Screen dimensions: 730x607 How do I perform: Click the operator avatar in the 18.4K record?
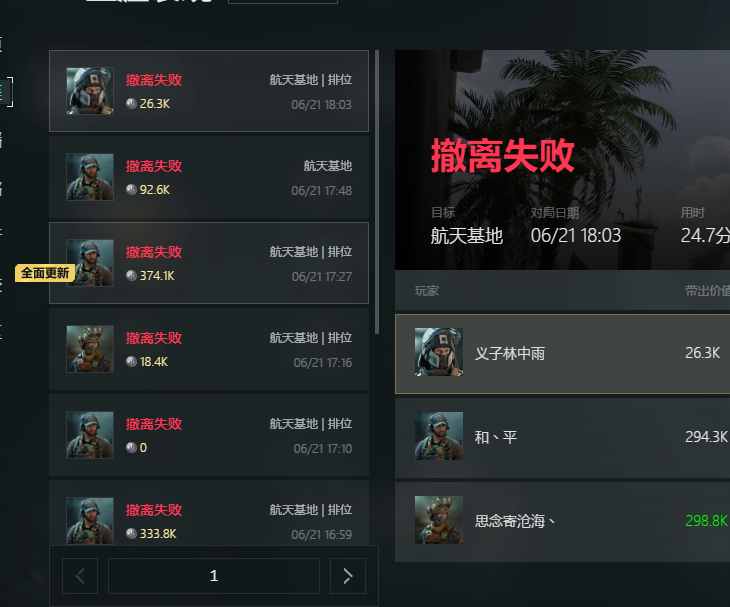coord(90,349)
